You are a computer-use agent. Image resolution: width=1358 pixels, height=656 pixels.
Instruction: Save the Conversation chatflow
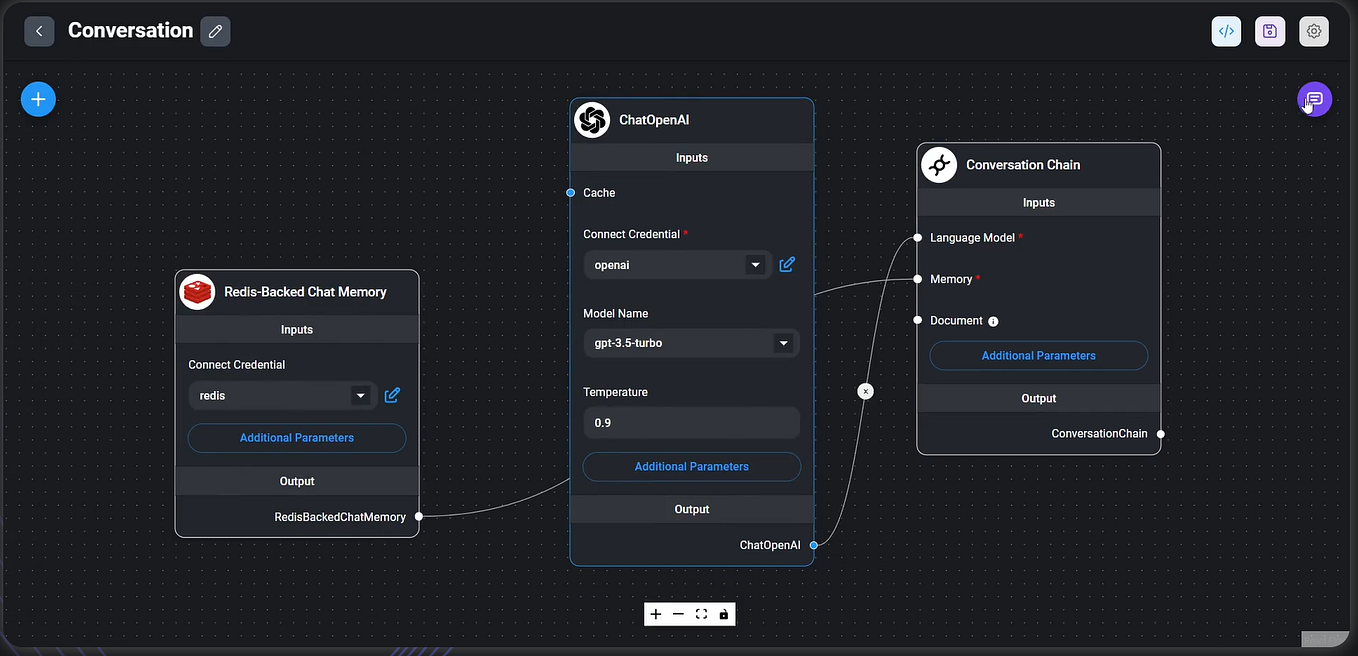pos(1270,31)
